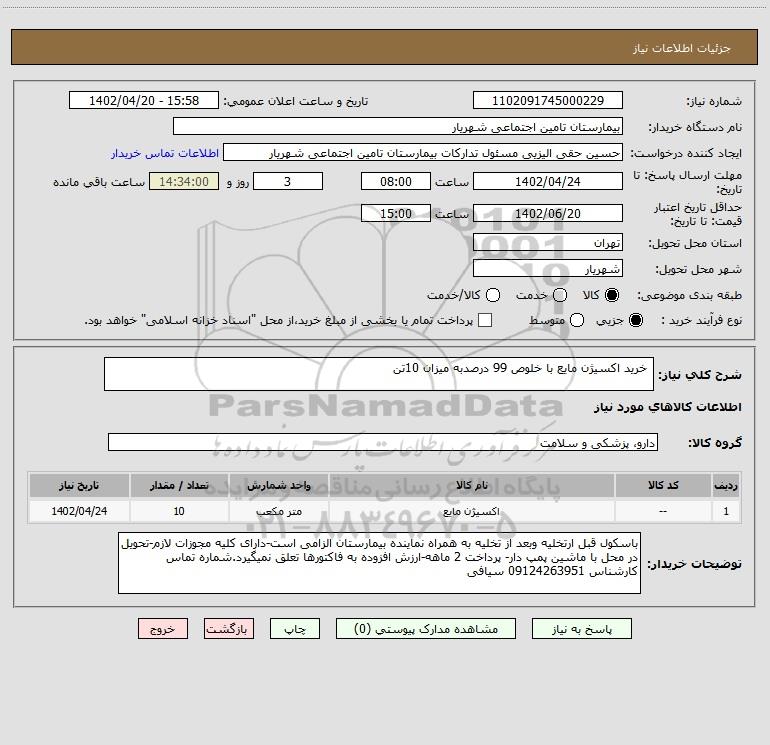This screenshot has width=770, height=745.
Task: Click the quantity cell showing 10
Action: tap(179, 511)
